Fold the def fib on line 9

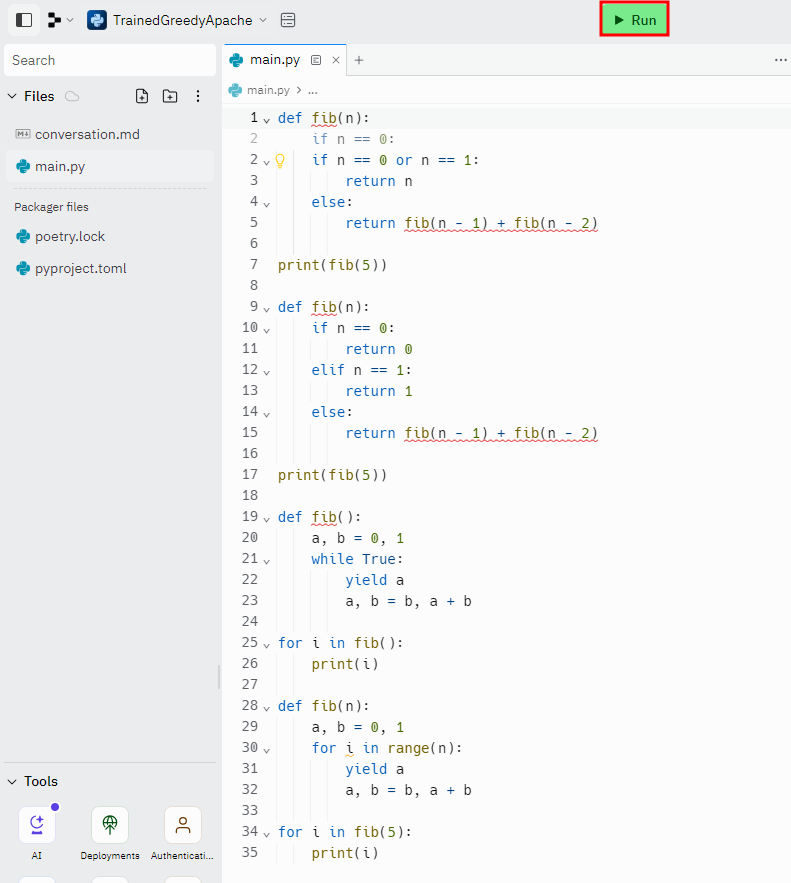pos(266,309)
